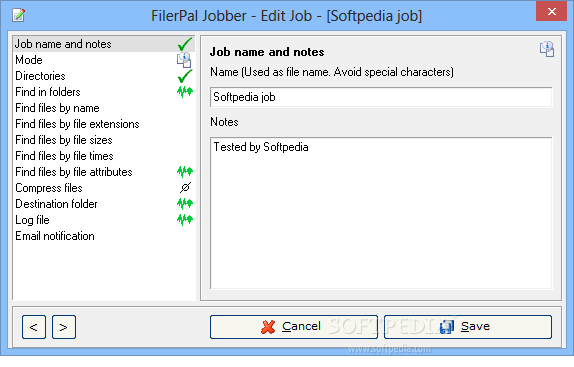This screenshot has width=574, height=367.
Task: Close the Edit Job window
Action: (x=552, y=11)
